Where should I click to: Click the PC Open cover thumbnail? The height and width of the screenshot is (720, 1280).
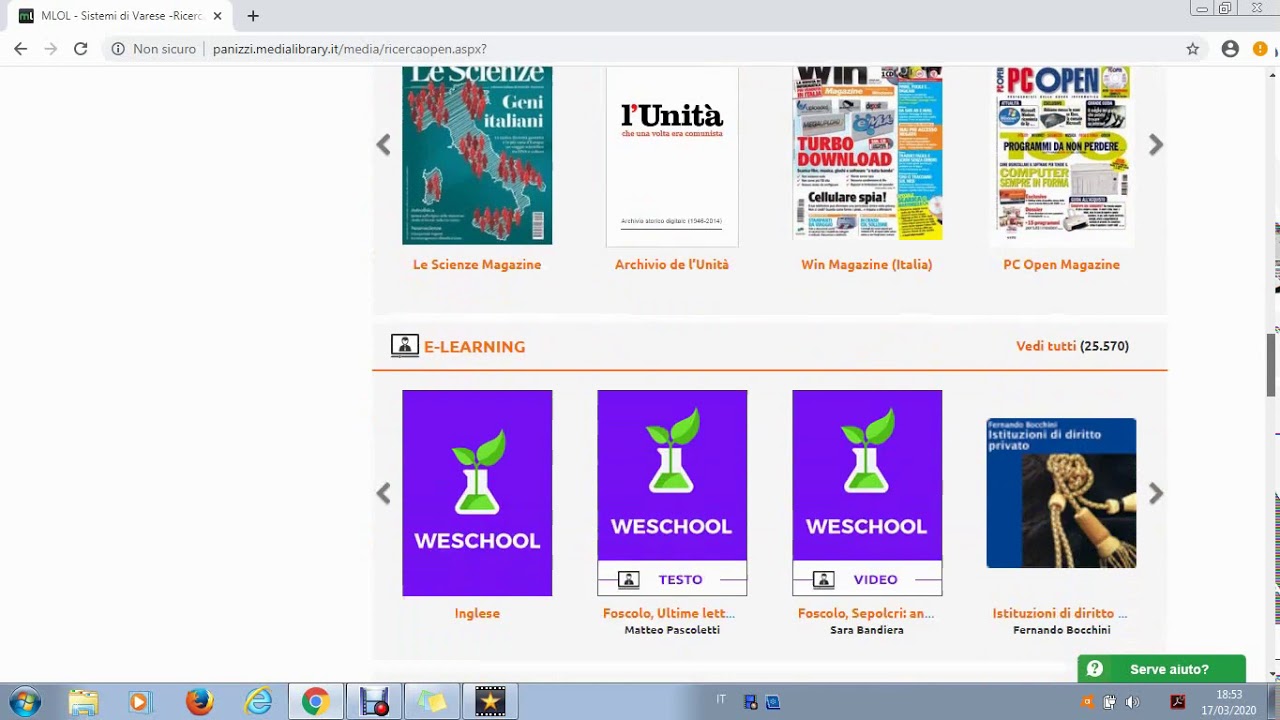(1062, 153)
